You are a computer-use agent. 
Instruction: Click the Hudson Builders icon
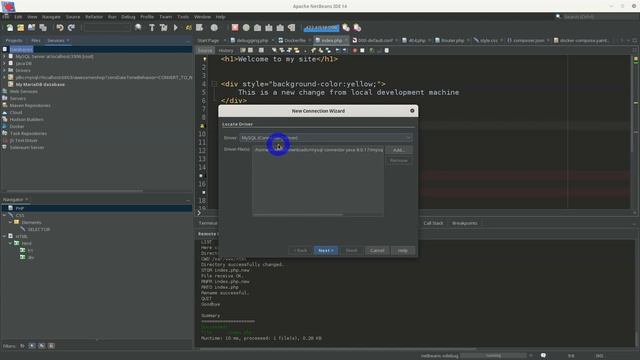(5, 120)
